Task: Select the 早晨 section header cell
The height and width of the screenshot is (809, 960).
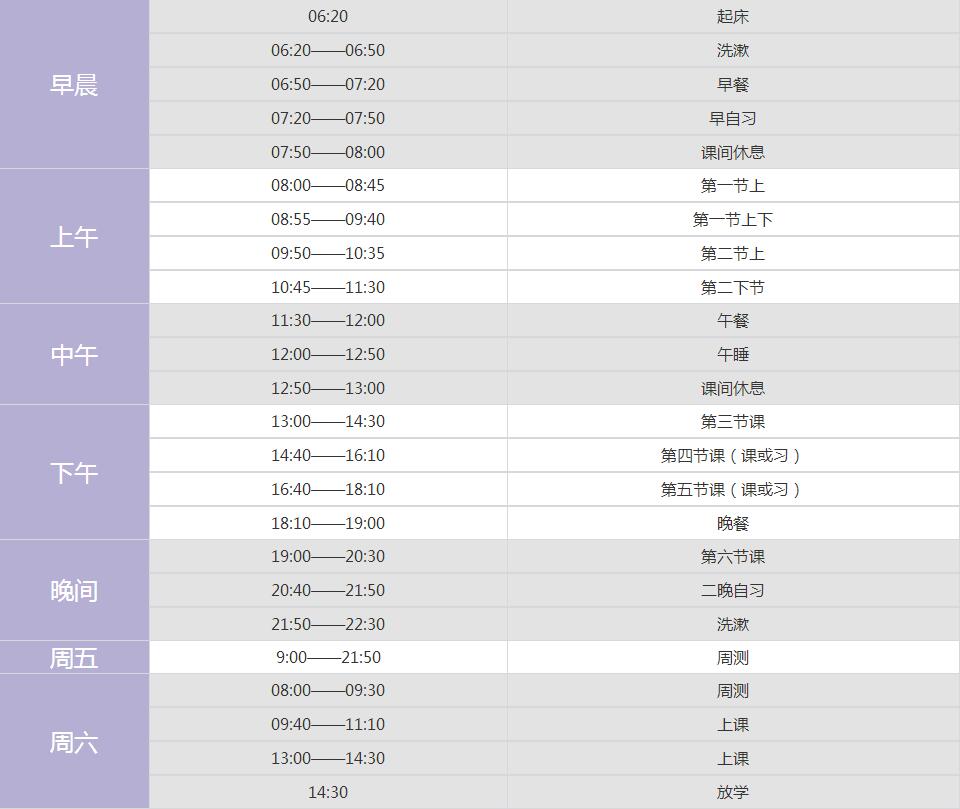Action: pos(74,84)
